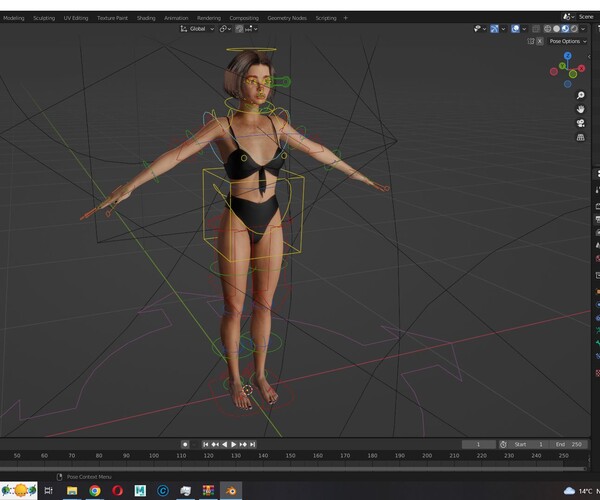Open WinRAR from the taskbar
Screen dimensions: 600x500
pyautogui.click(x=209, y=490)
